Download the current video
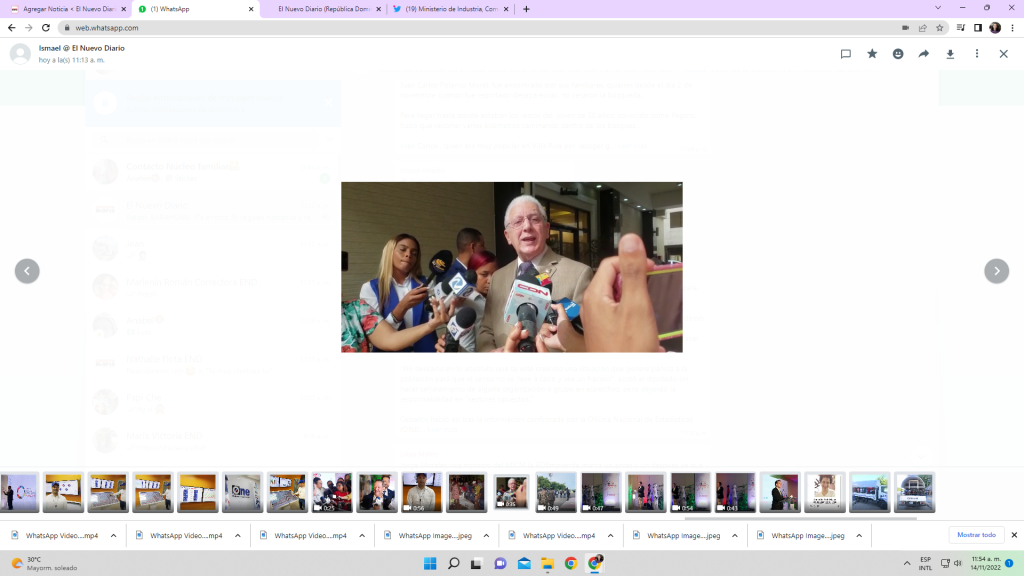1024x576 pixels. coord(951,54)
